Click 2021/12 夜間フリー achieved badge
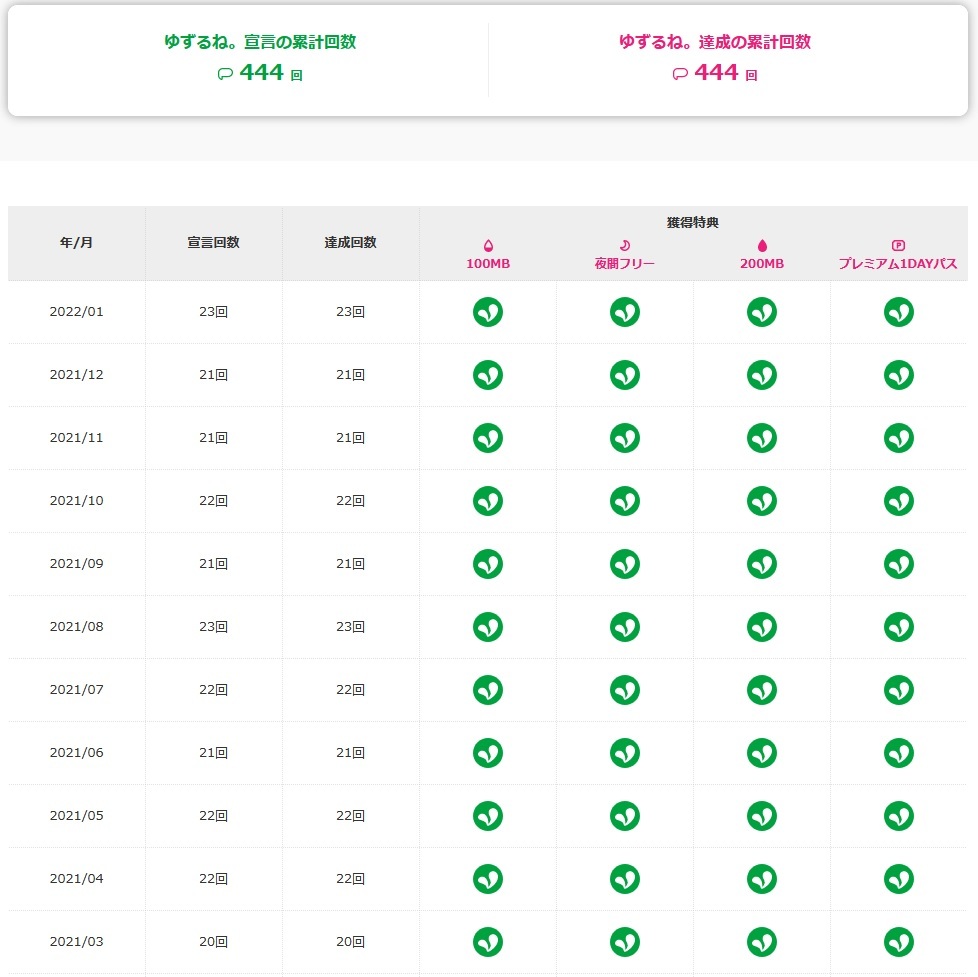Screen dimensions: 978x977 pos(625,375)
